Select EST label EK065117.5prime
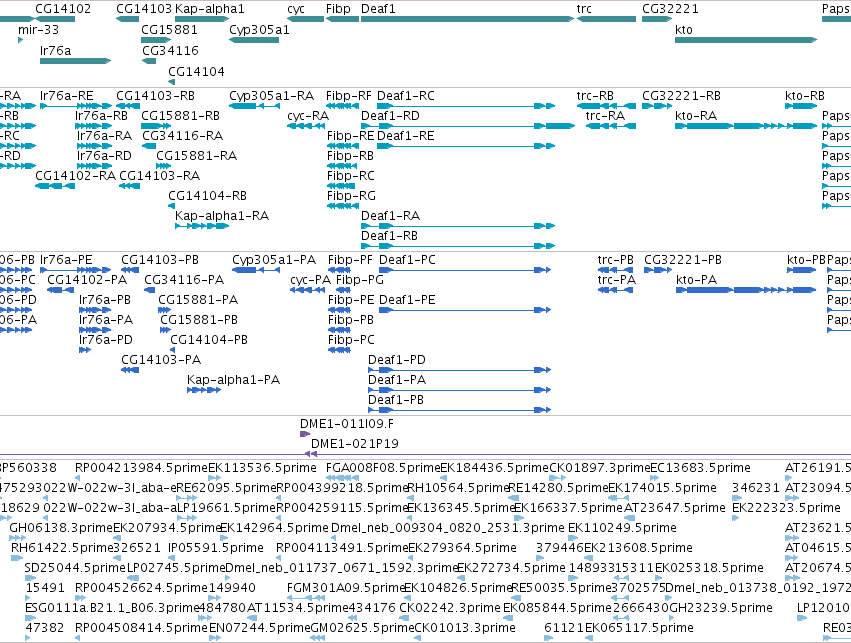The image size is (851, 643). point(639,628)
